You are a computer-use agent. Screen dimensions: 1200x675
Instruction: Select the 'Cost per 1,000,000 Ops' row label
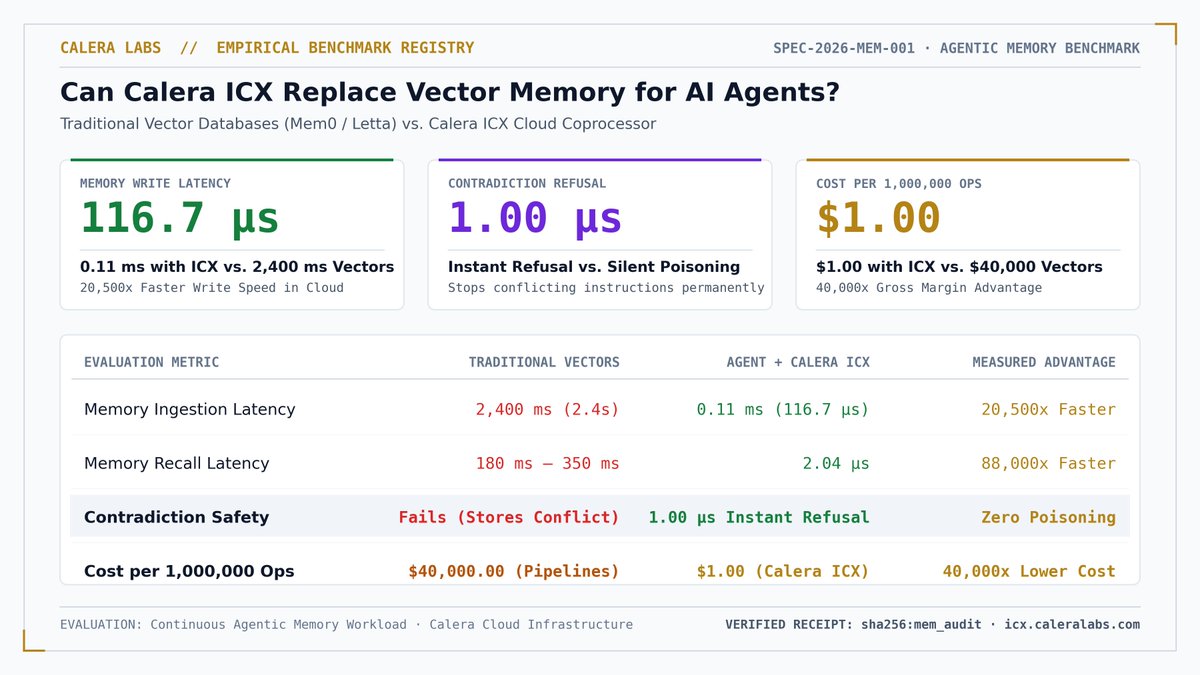pos(189,572)
